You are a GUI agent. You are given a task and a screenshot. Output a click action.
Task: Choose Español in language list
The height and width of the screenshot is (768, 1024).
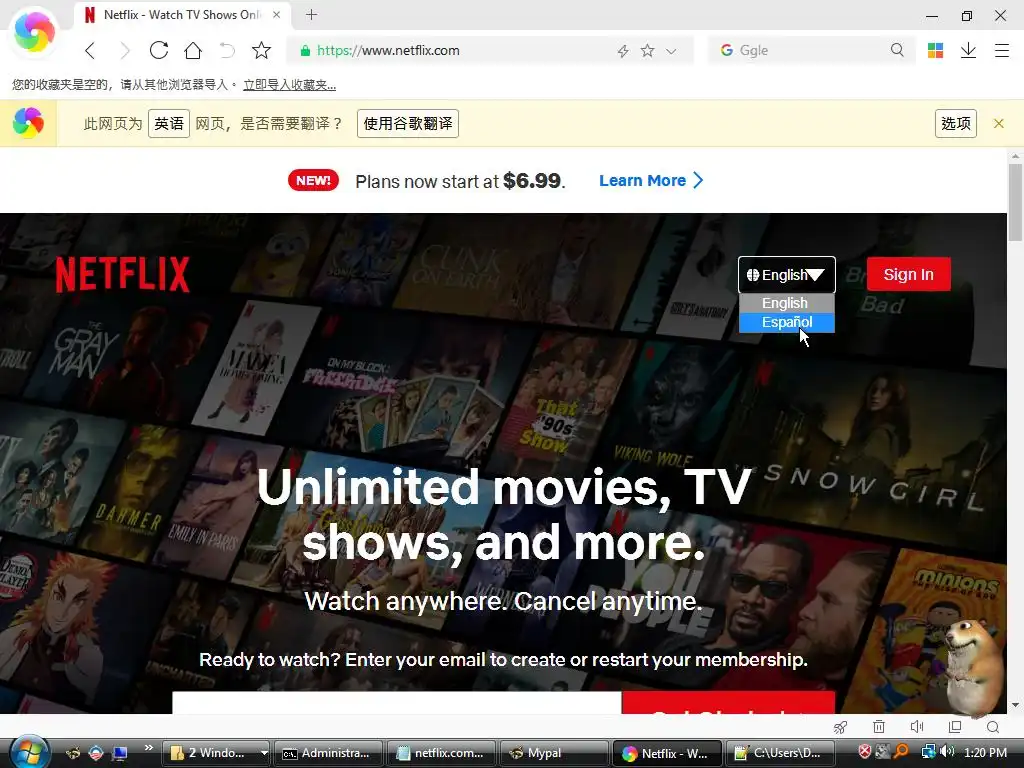(x=786, y=322)
